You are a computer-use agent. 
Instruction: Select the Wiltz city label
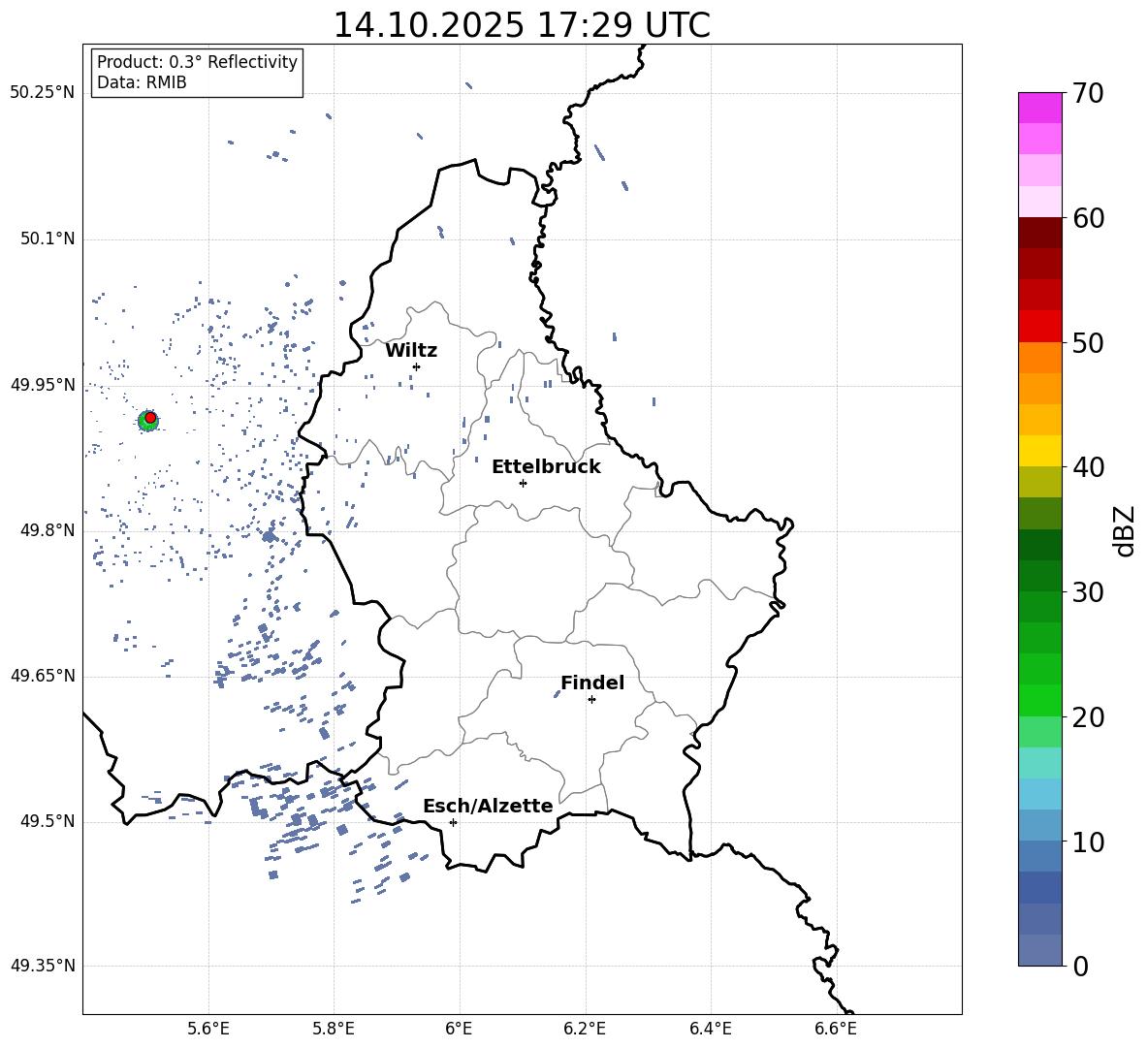click(411, 351)
